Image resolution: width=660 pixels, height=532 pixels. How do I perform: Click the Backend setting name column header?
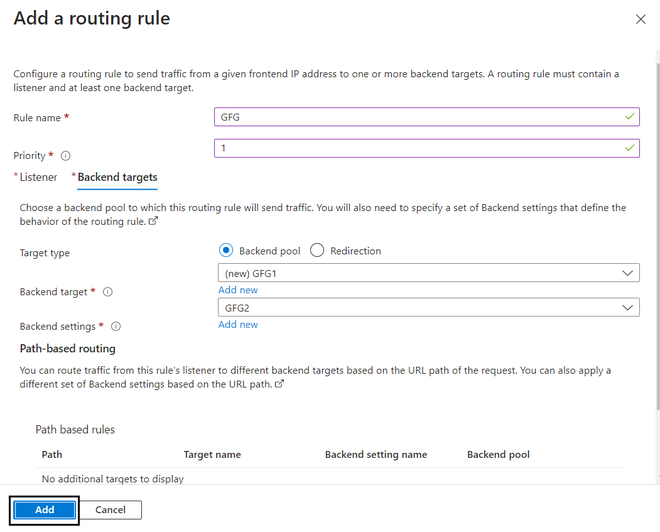tap(376, 455)
